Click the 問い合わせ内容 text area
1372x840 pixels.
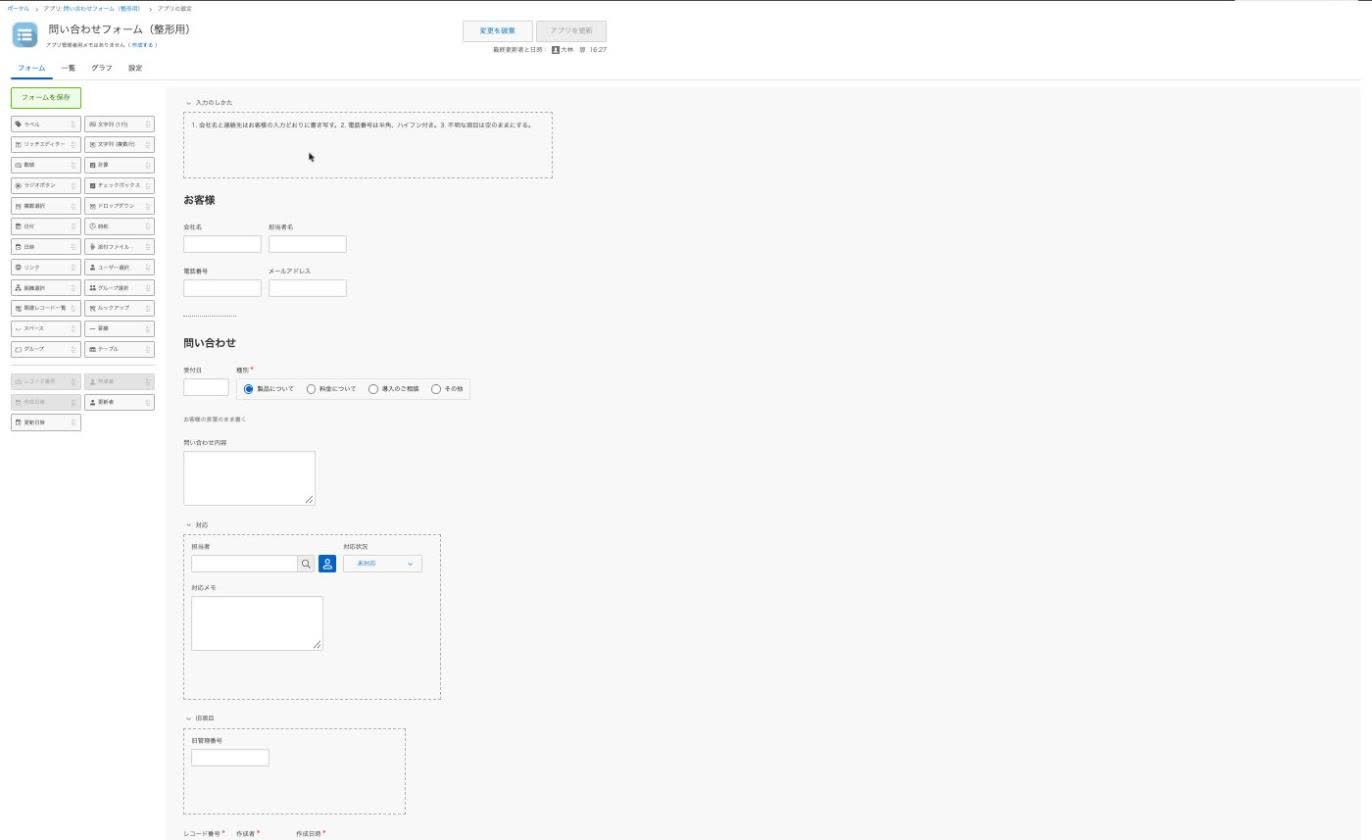[x=249, y=478]
